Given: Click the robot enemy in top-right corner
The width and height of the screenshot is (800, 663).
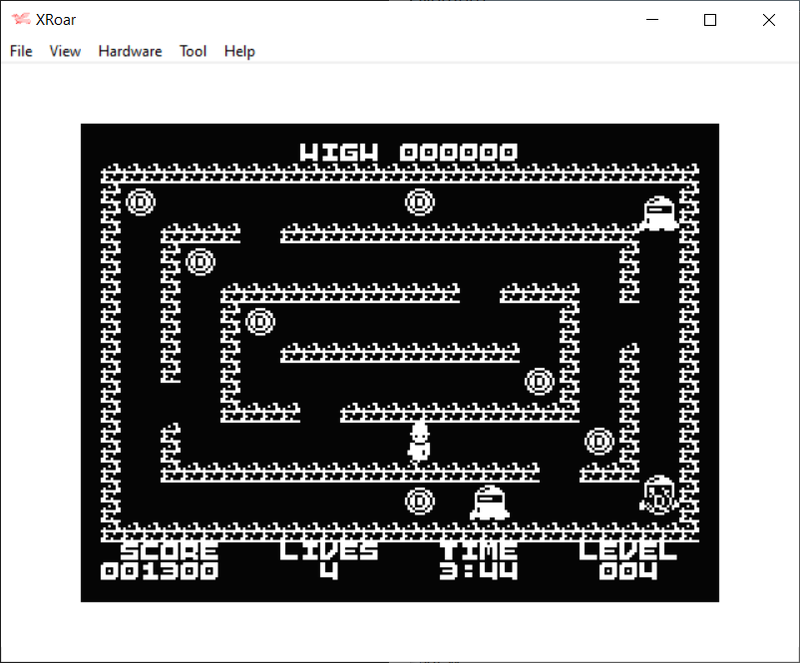Looking at the screenshot, I should pyautogui.click(x=659, y=212).
